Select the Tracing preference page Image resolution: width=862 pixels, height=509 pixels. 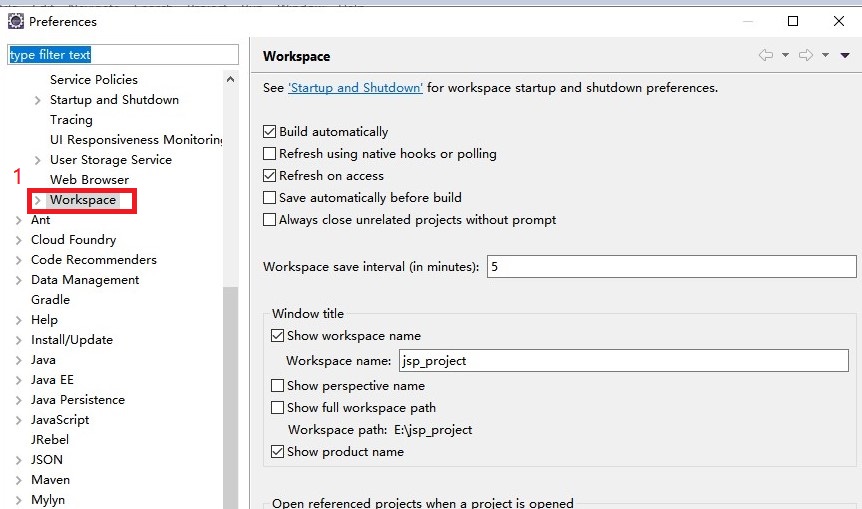(x=71, y=120)
